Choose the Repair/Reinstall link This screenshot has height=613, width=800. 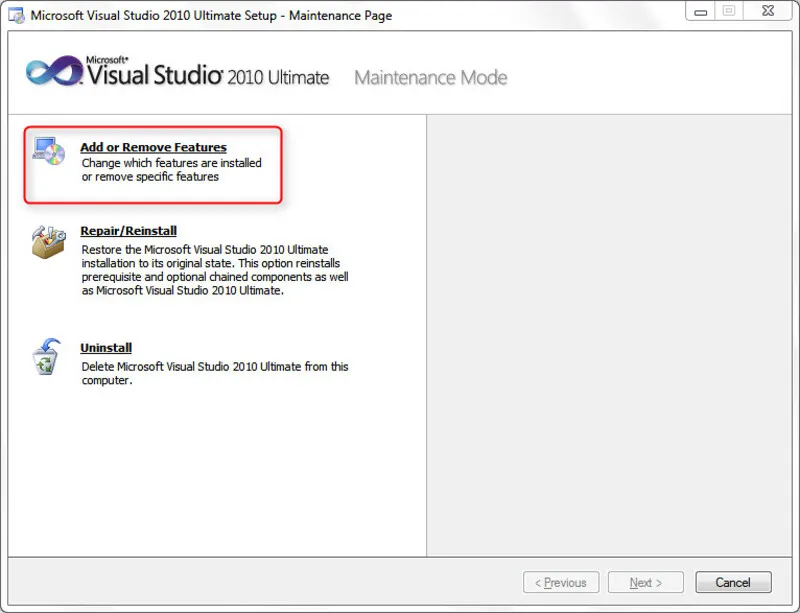point(129,231)
